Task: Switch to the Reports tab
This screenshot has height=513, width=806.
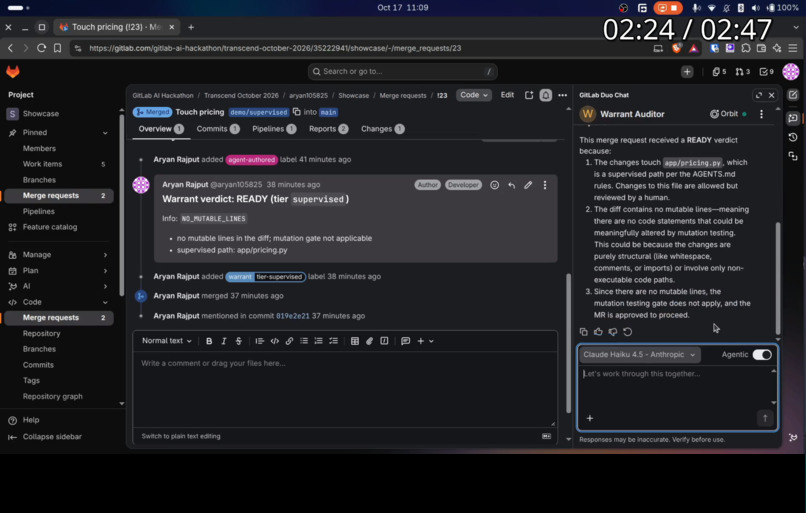Action: (328, 129)
